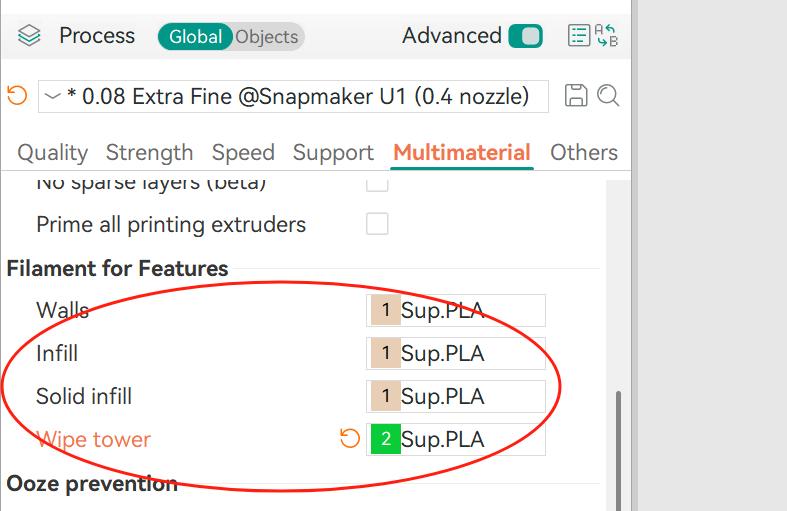Image resolution: width=787 pixels, height=511 pixels.
Task: Reset Wipe tower filament to default
Action: 350,439
